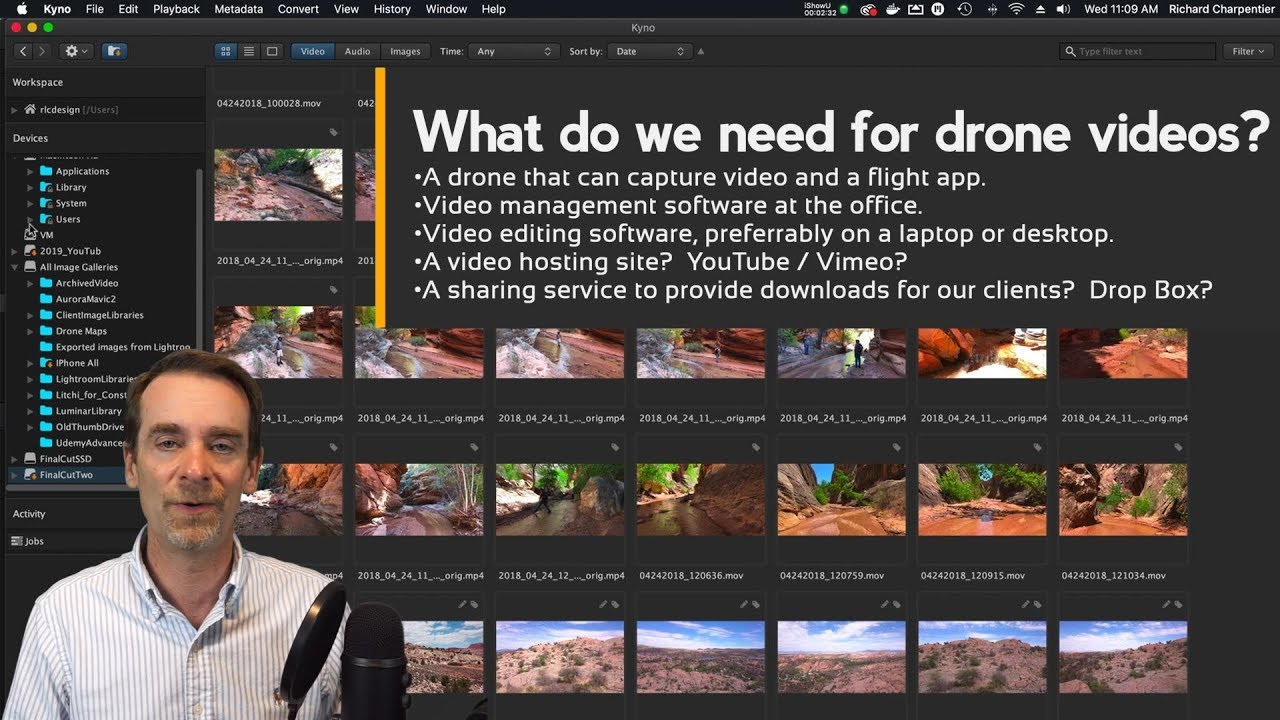
Task: Click the Devices section header
Action: pyautogui.click(x=30, y=138)
